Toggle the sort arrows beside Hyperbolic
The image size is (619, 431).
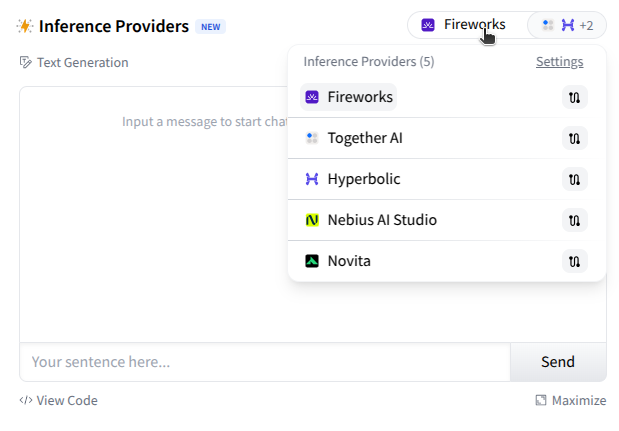tap(574, 179)
